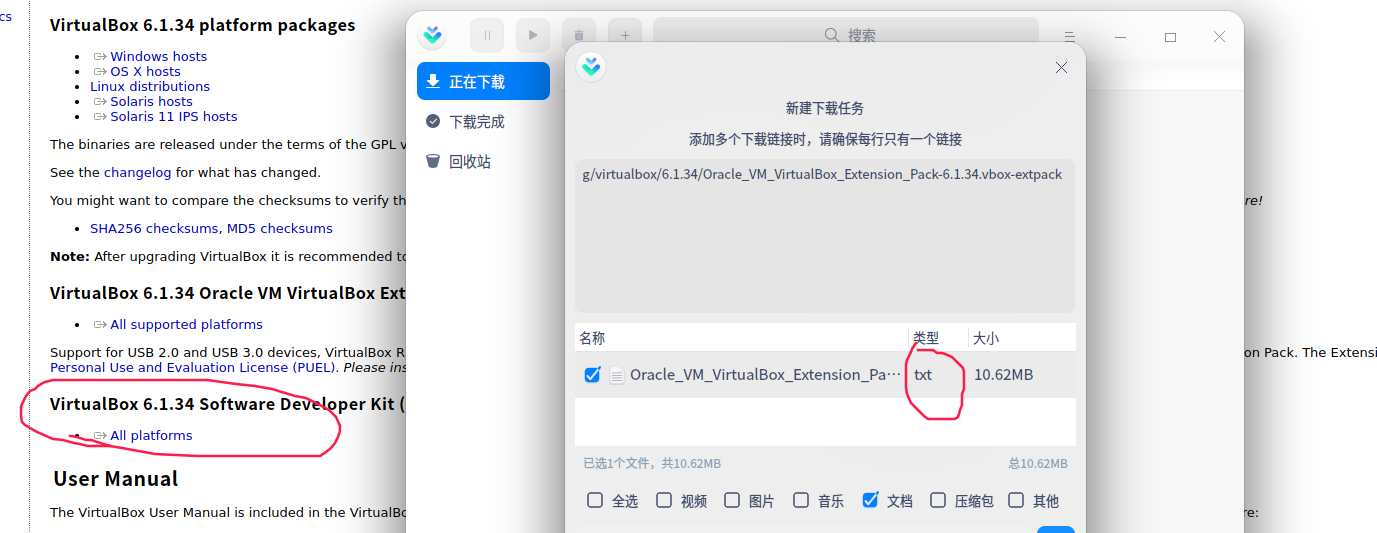Click the 10.62MB size cell
Viewport: 1377px width, 533px height.
[1003, 375]
